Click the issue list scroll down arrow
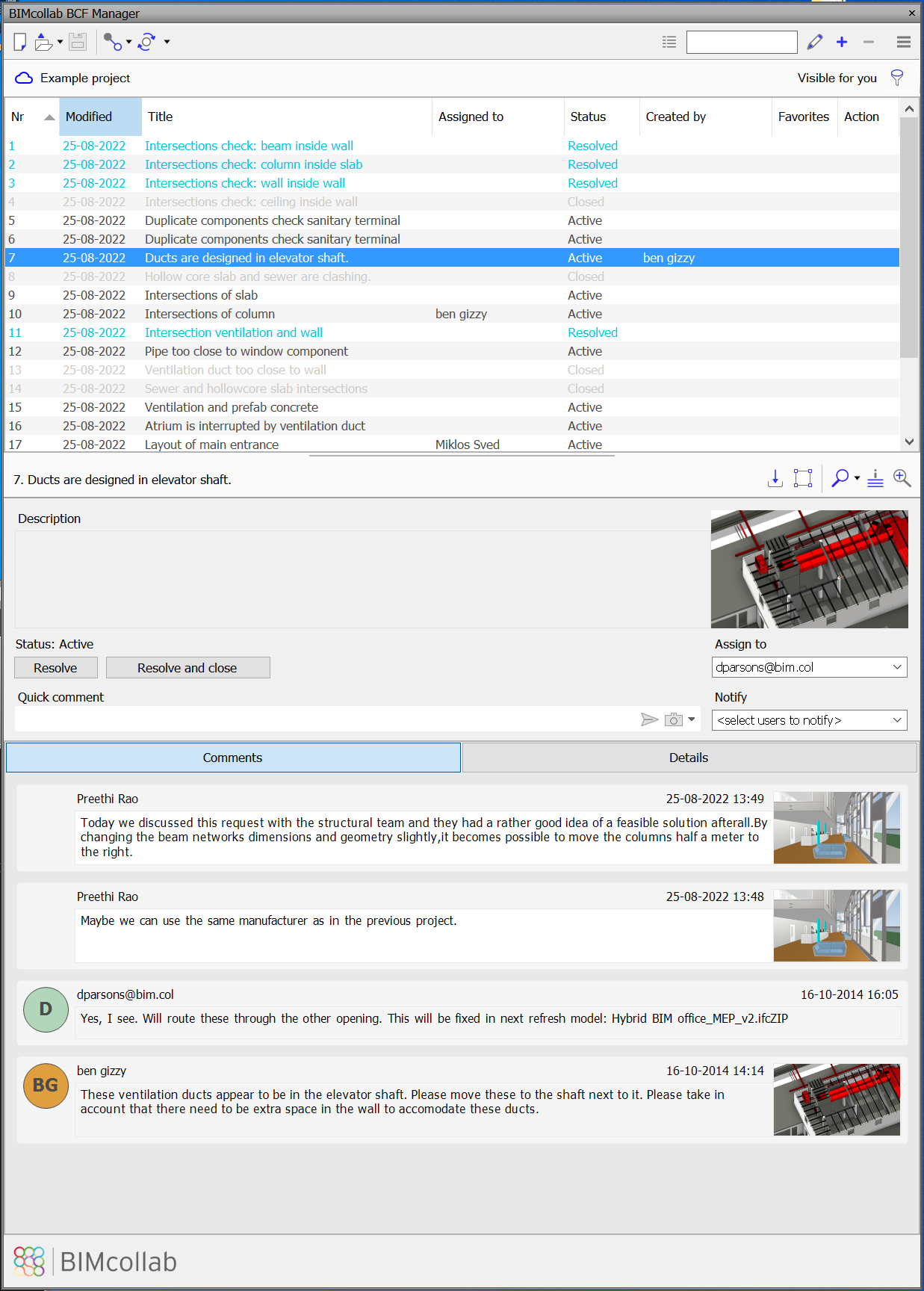Image resolution: width=924 pixels, height=1291 pixels. [x=909, y=442]
